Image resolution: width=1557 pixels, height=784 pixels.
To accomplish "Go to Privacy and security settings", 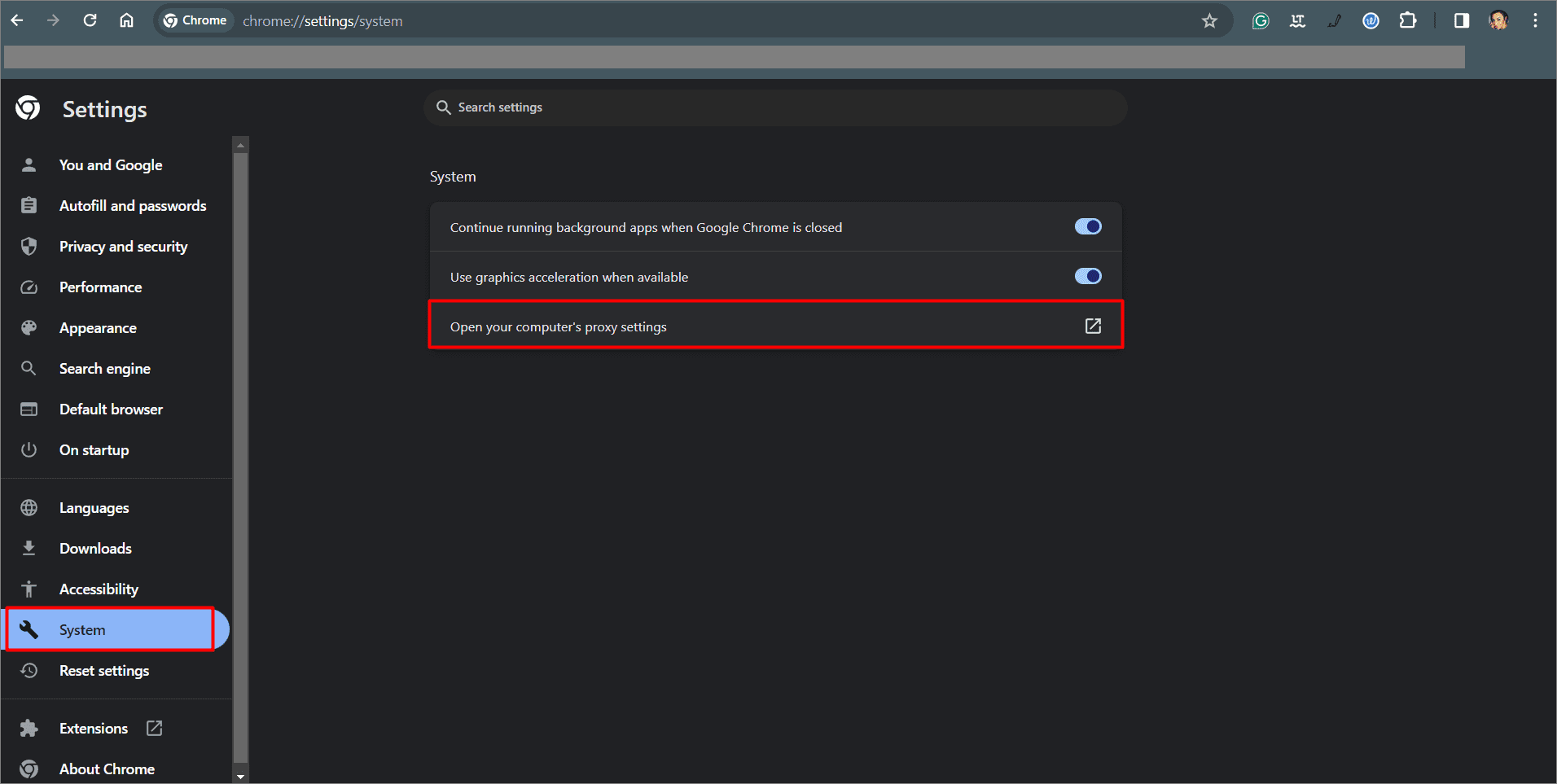I will click(123, 246).
